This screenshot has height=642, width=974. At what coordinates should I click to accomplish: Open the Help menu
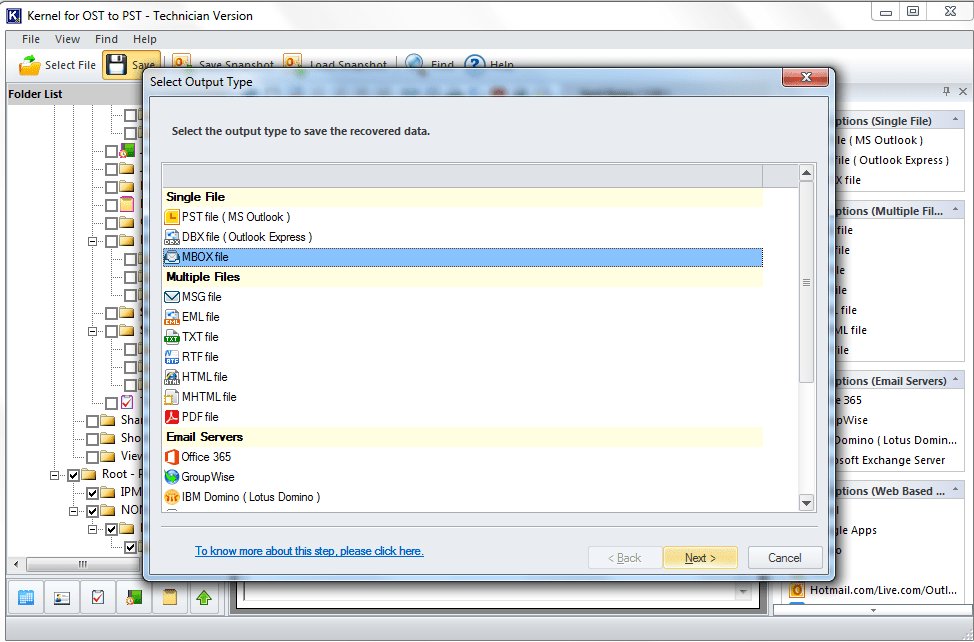coord(145,39)
